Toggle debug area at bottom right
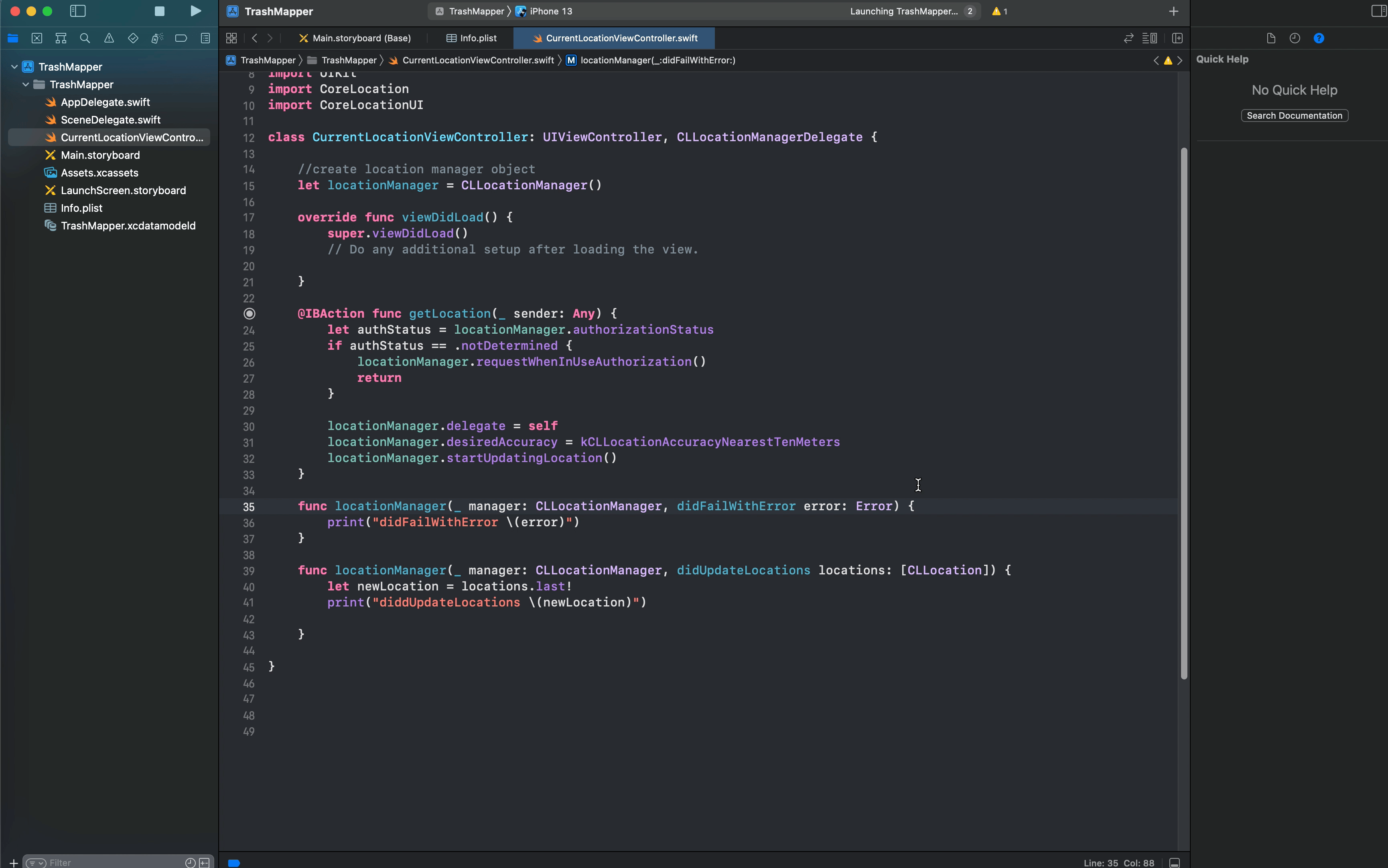This screenshot has width=1388, height=868. [x=1175, y=862]
